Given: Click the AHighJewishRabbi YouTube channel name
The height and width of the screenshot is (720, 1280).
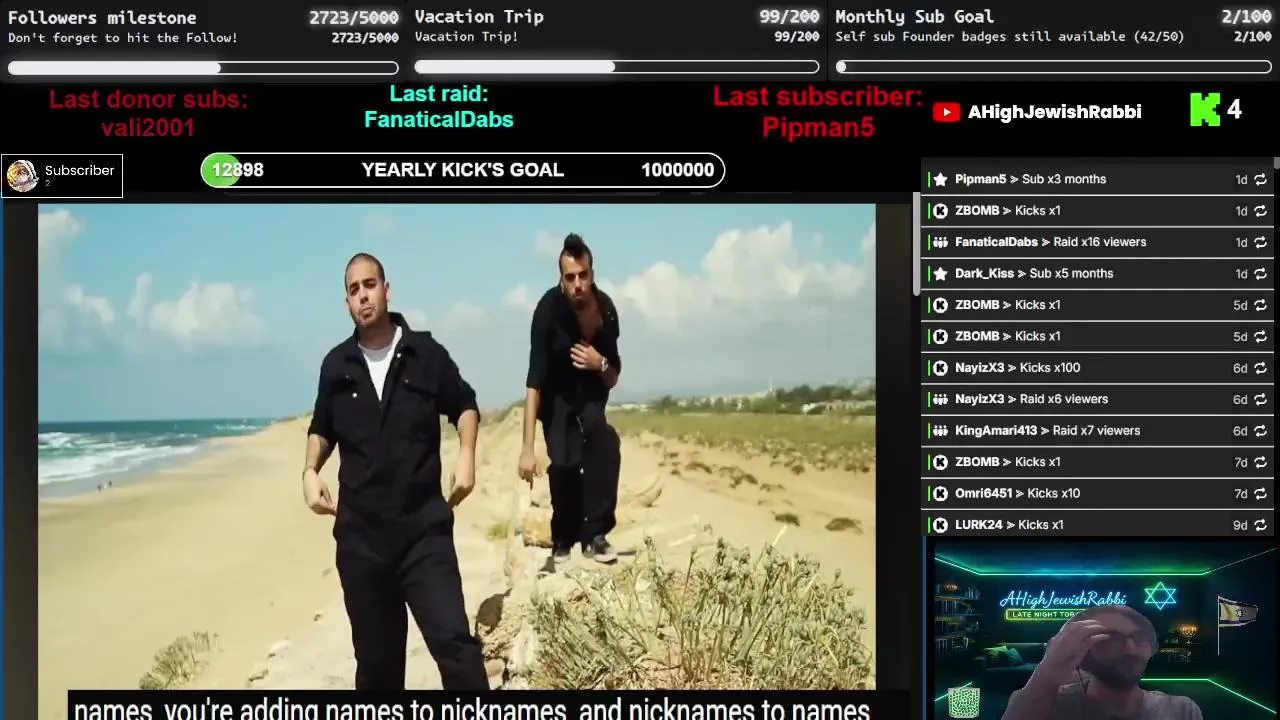Looking at the screenshot, I should point(1054,112).
